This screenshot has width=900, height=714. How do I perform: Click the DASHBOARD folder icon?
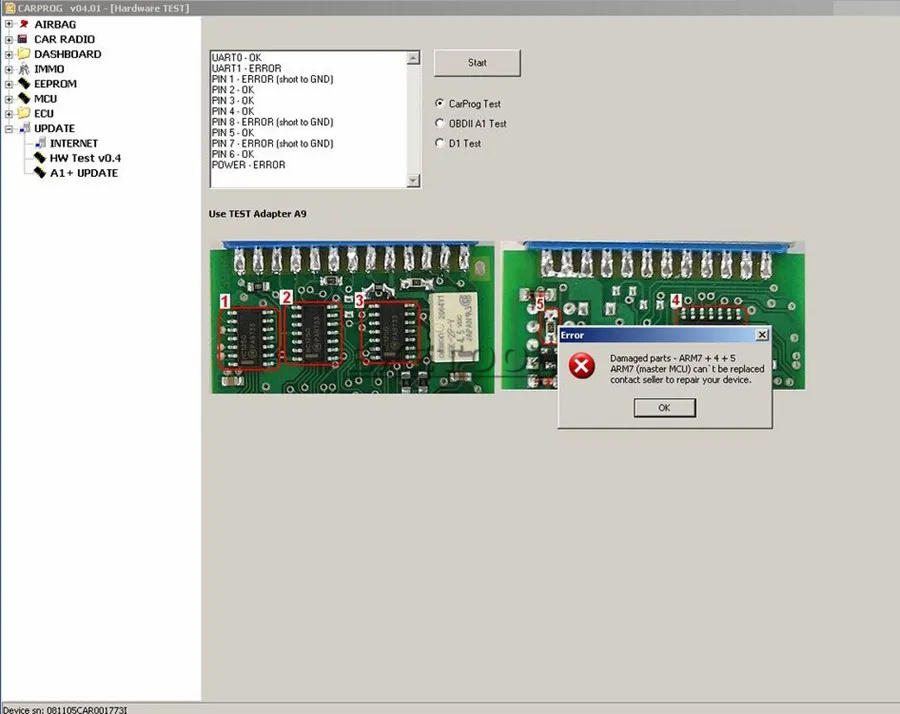(x=24, y=54)
